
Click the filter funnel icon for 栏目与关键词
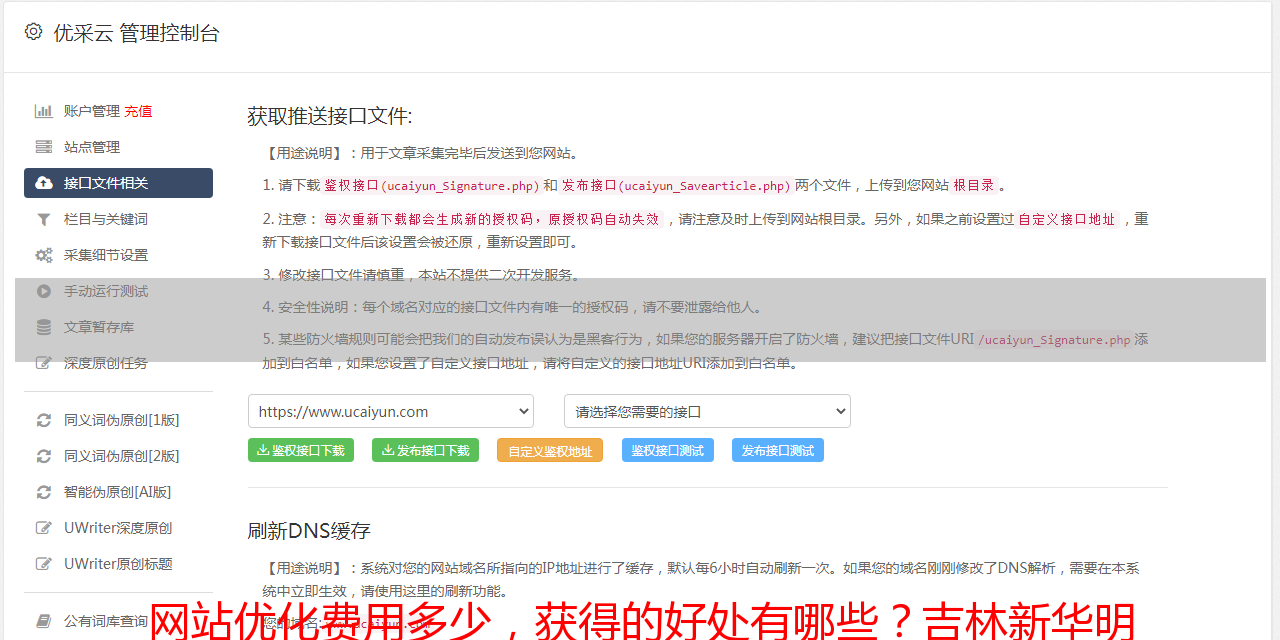point(44,219)
